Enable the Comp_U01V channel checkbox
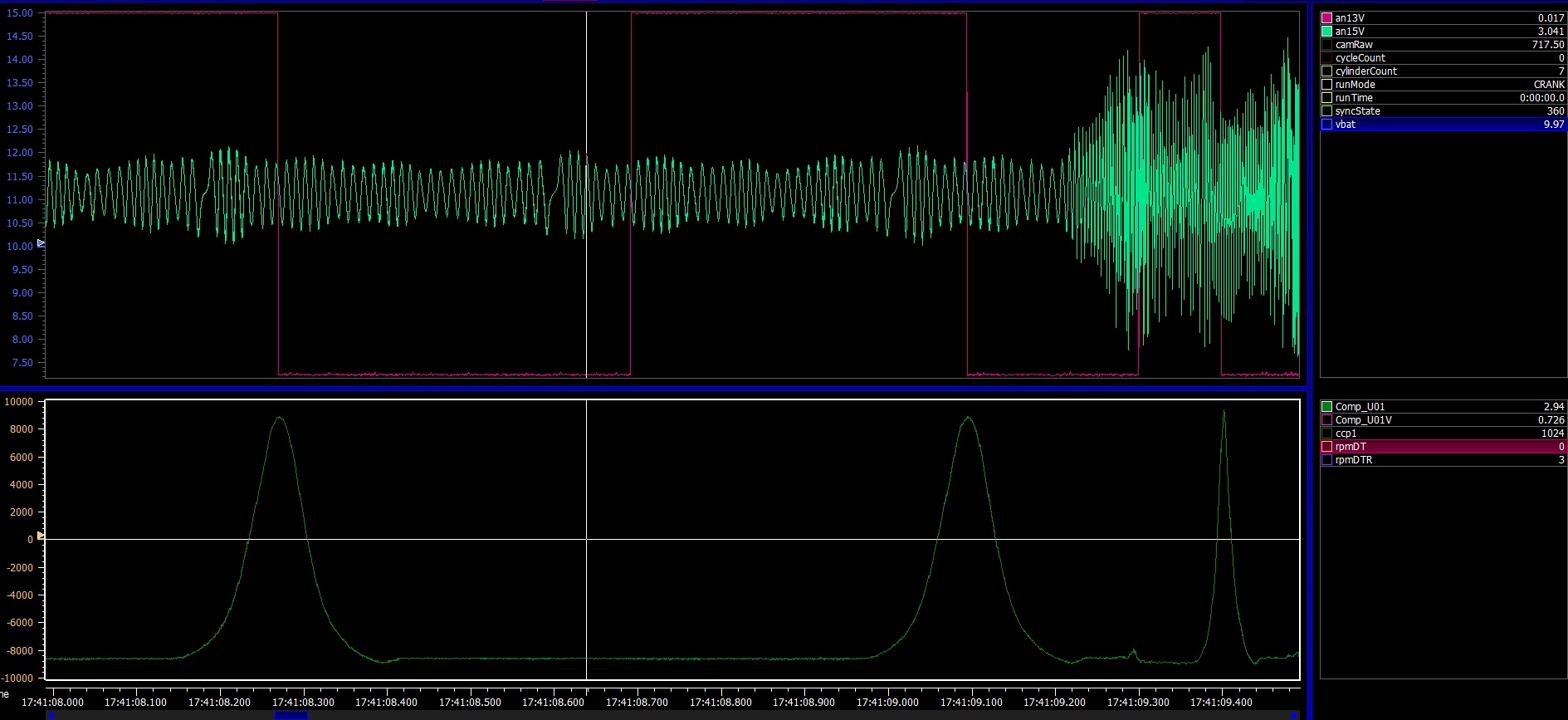This screenshot has height=720, width=1568. pos(1326,420)
